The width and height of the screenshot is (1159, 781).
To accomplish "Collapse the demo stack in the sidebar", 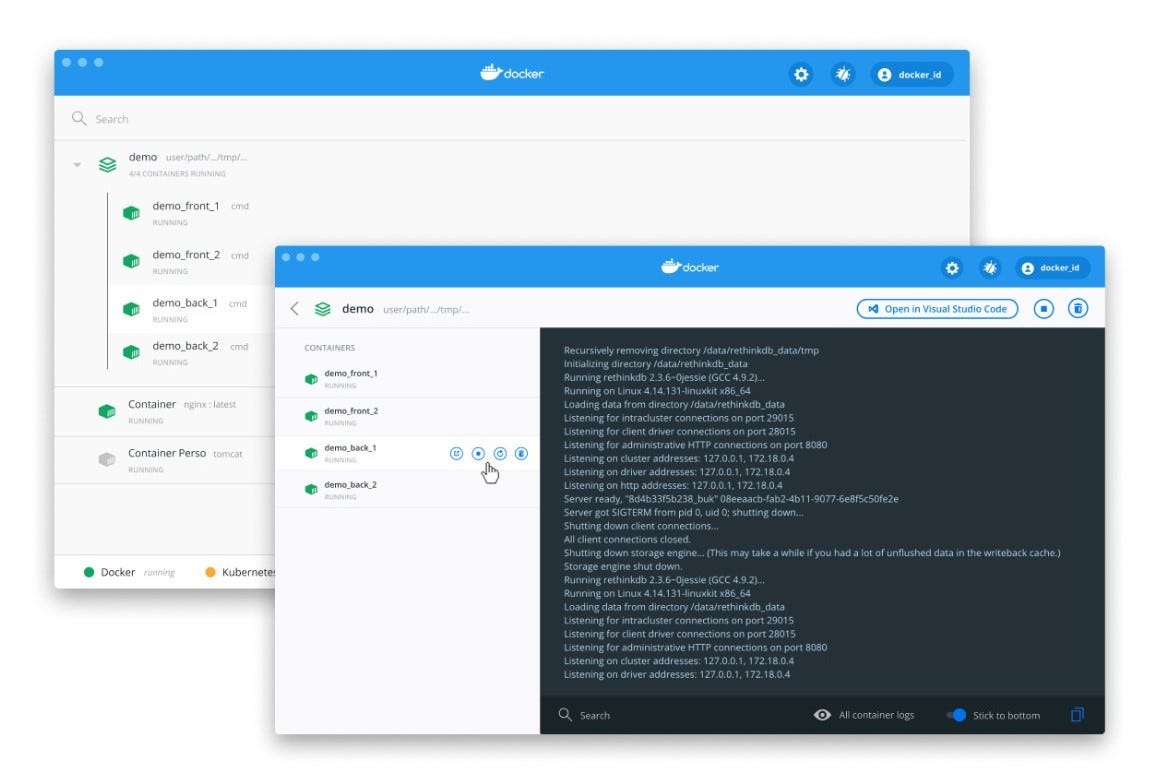I will point(77,164).
